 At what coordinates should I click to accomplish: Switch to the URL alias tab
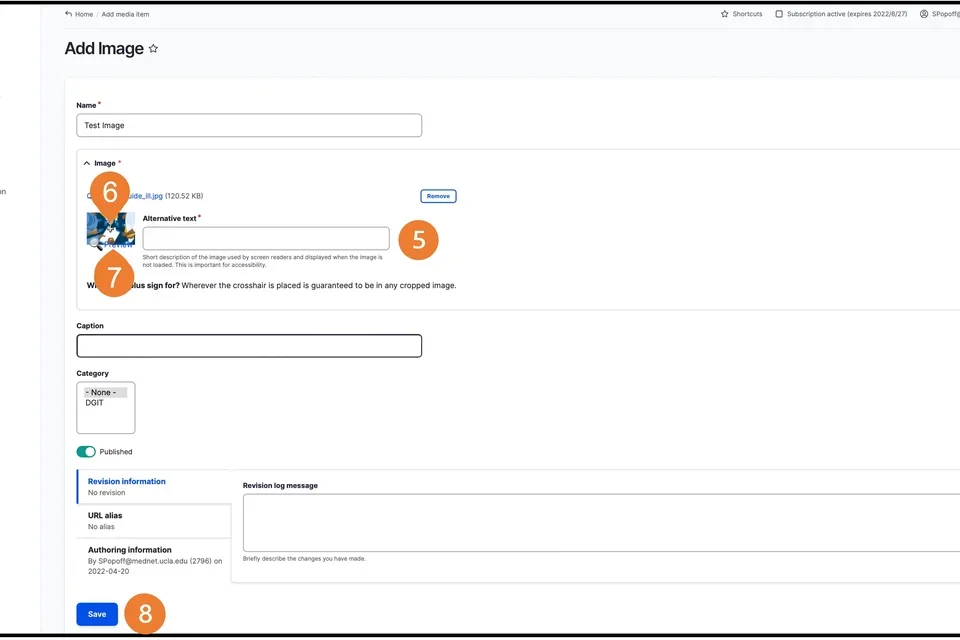pos(103,514)
